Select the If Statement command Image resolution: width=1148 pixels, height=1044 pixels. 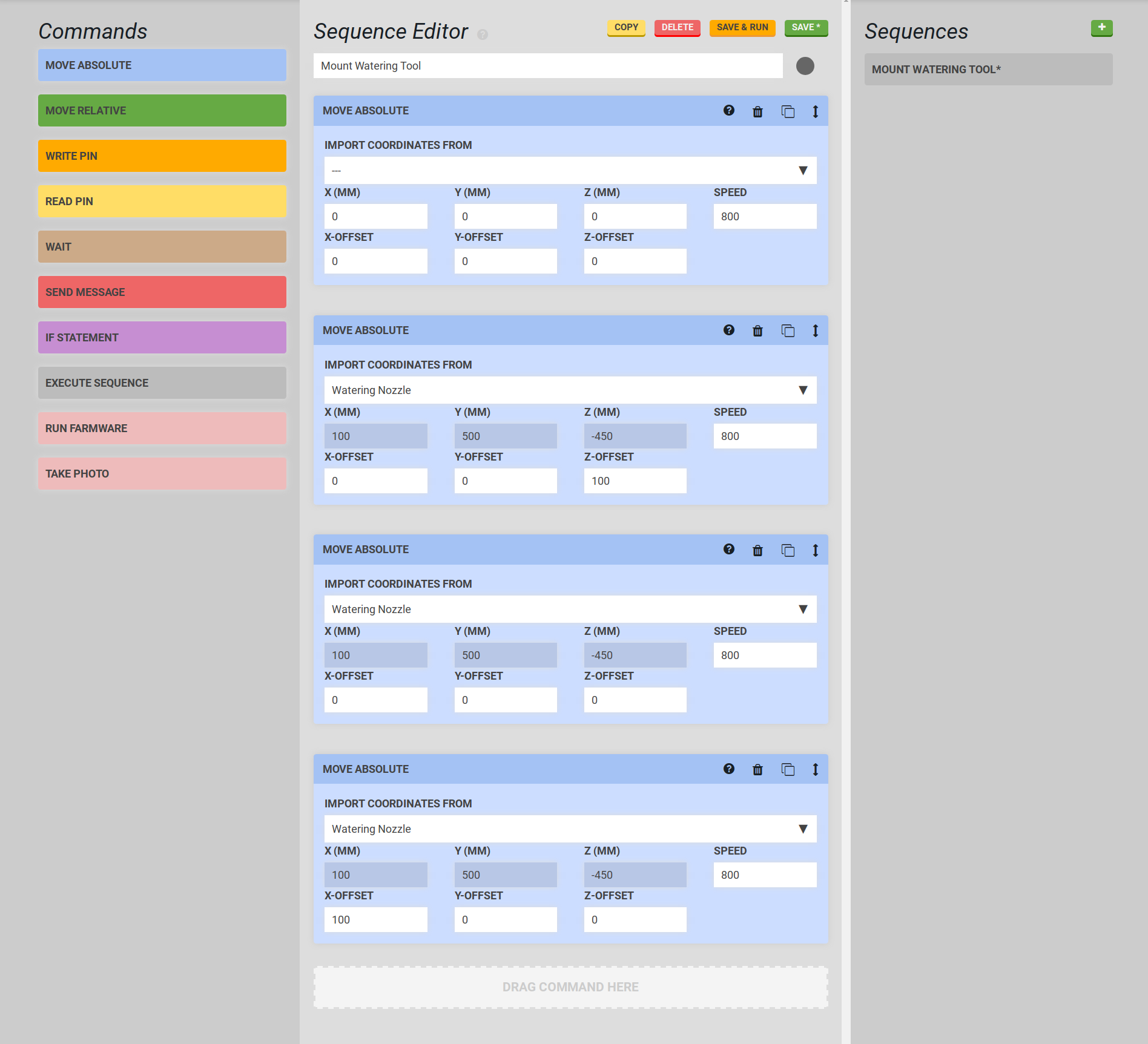point(162,338)
